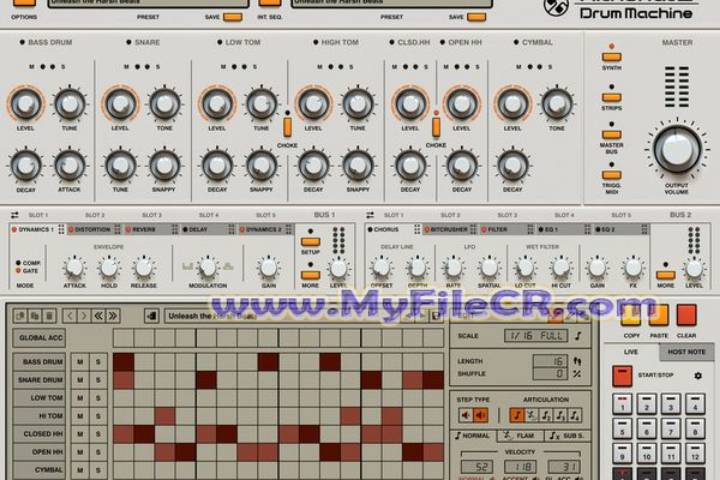Image resolution: width=720 pixels, height=480 pixels.
Task: Click the paste icon in the sequencer toolbar
Action: 34,316
